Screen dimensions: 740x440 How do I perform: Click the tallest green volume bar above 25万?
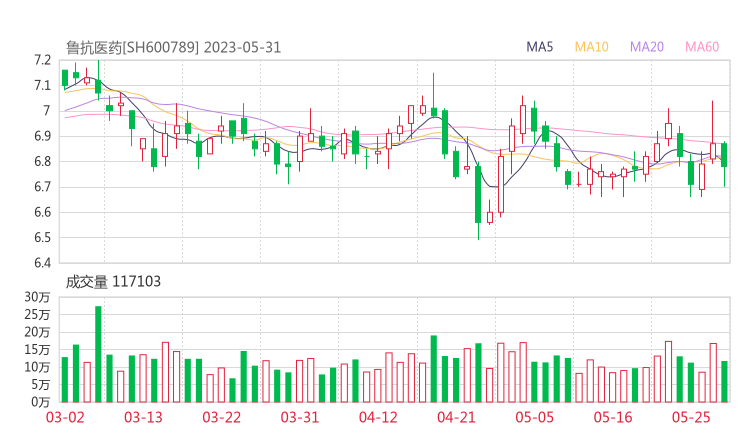pos(98,354)
